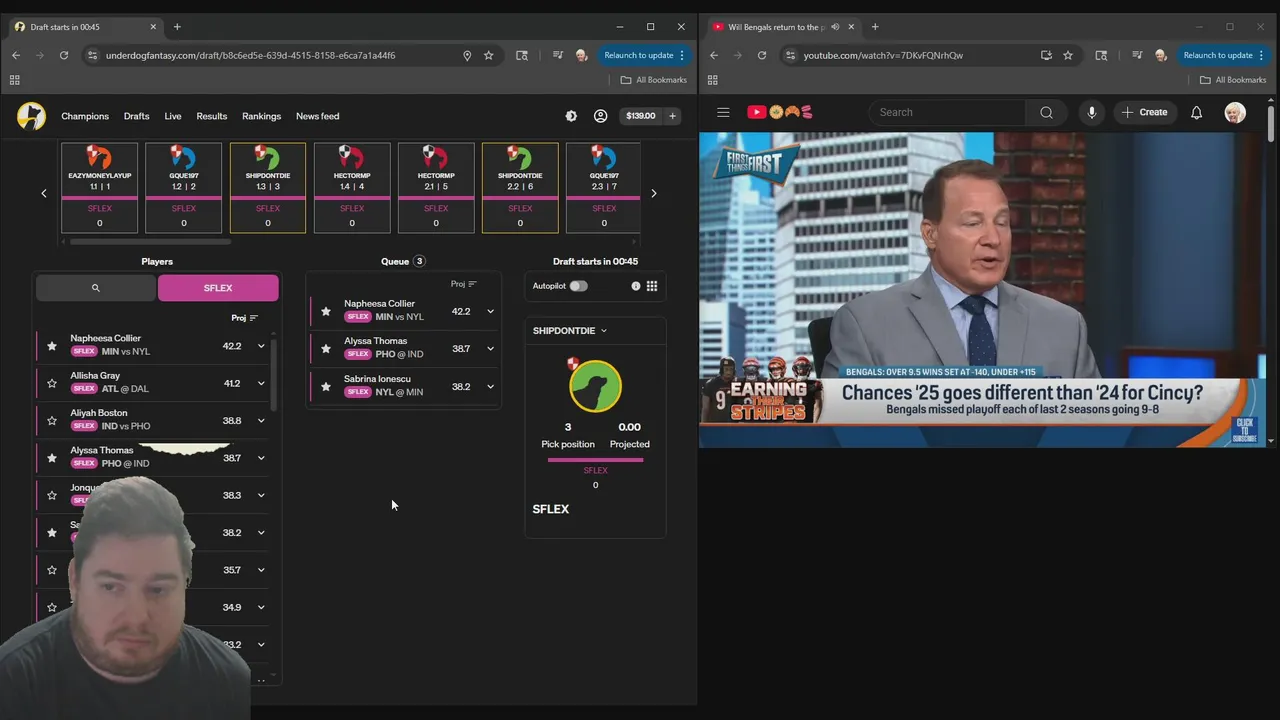Open the YouTube account avatar
Viewport: 1280px width, 720px height.
pyautogui.click(x=1235, y=112)
